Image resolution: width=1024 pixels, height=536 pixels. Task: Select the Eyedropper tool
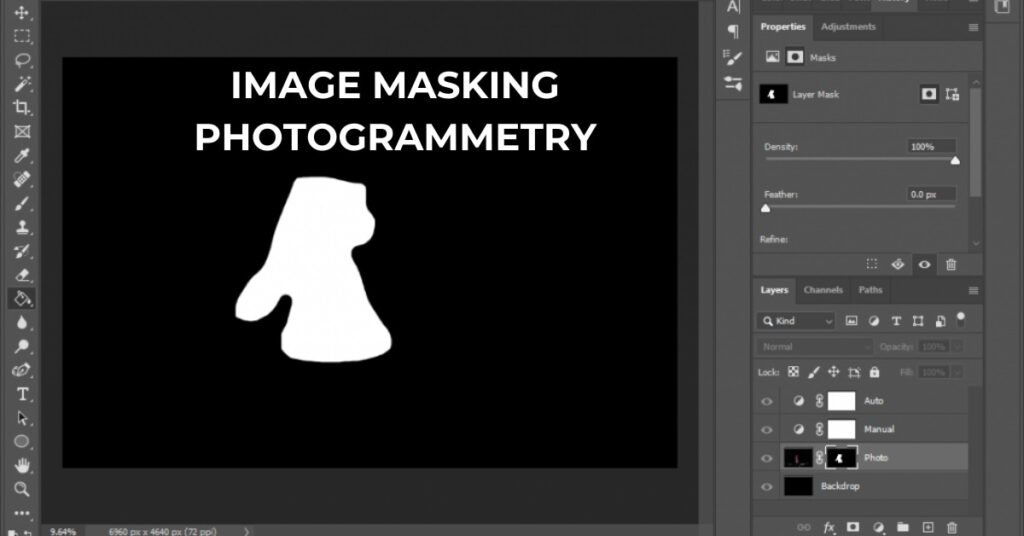point(22,155)
